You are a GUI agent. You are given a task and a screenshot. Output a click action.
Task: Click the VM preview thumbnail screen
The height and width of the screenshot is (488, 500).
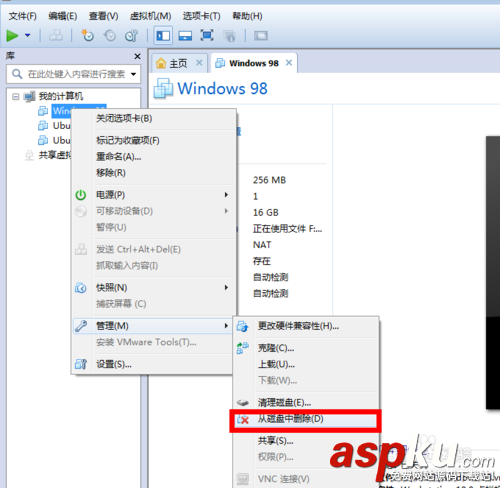[x=493, y=272]
